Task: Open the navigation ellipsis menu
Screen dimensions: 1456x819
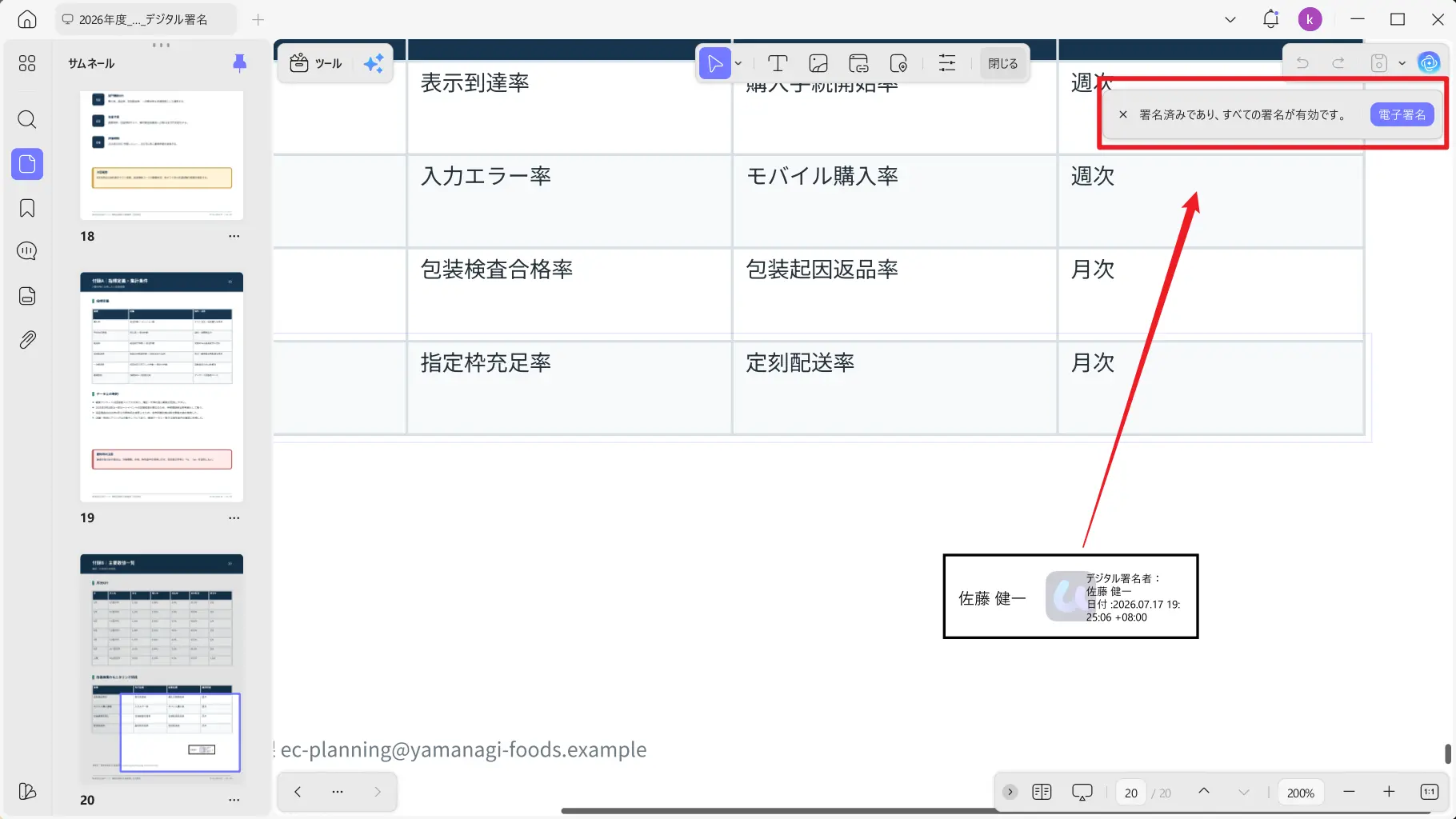Action: [x=338, y=792]
